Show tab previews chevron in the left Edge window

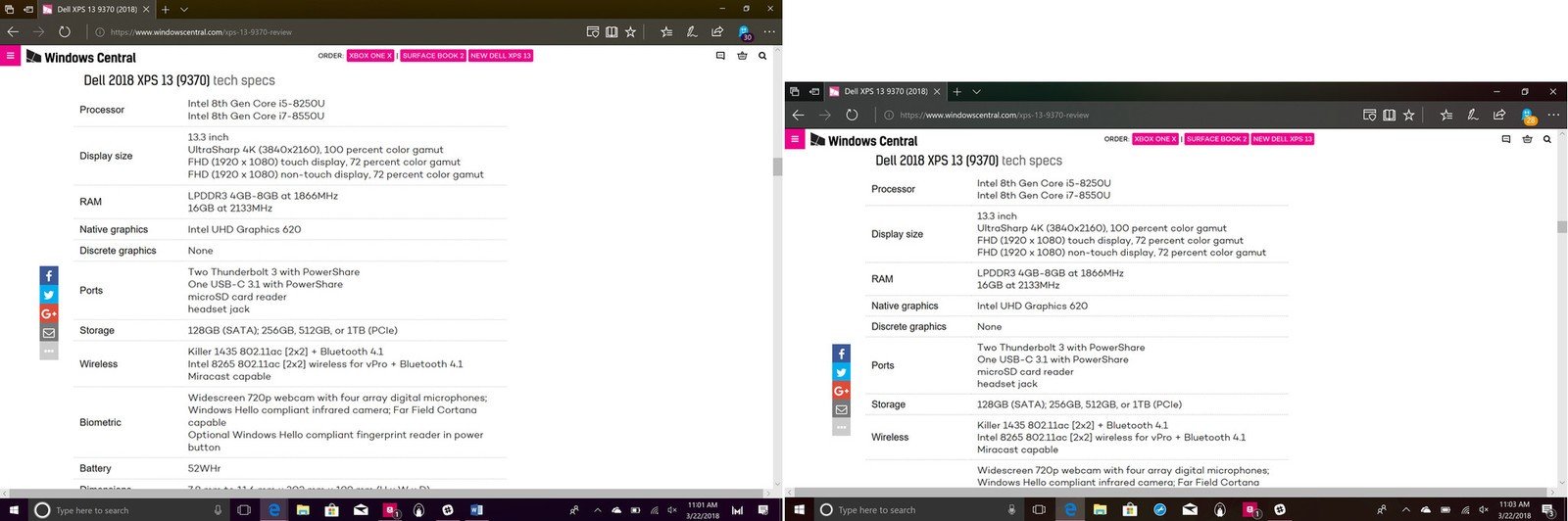184,9
